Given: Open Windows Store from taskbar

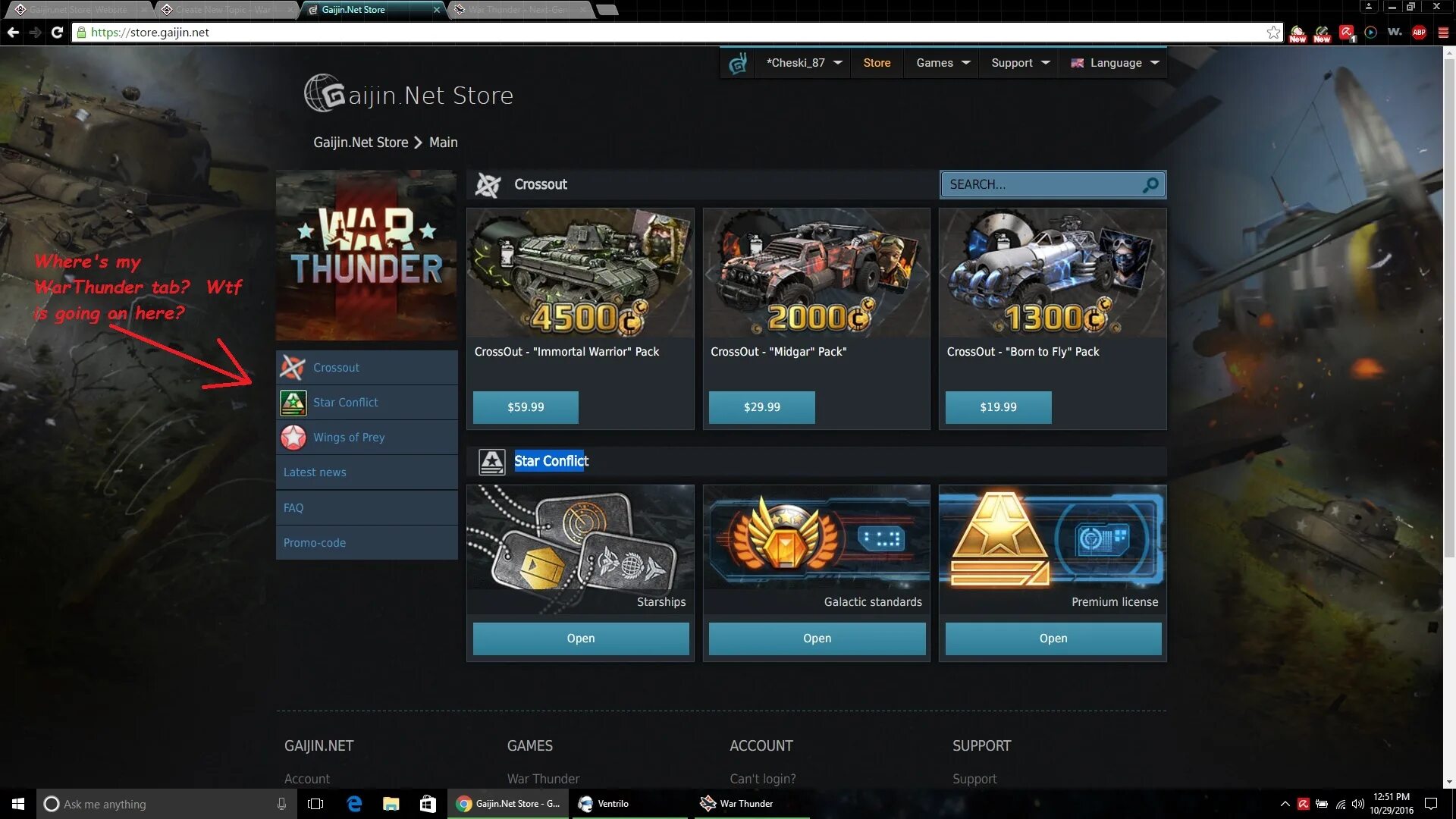Looking at the screenshot, I should click(x=428, y=804).
